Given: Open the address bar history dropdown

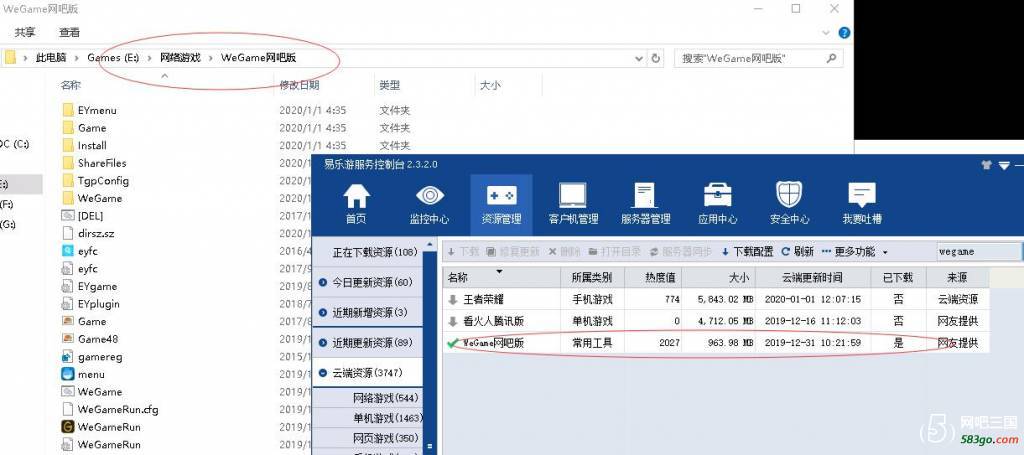Looking at the screenshot, I should (639, 58).
